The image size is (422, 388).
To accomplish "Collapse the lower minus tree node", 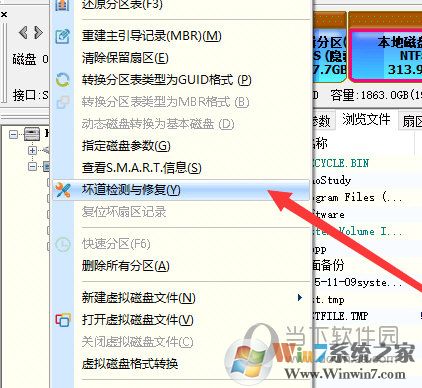I will 32,166.
